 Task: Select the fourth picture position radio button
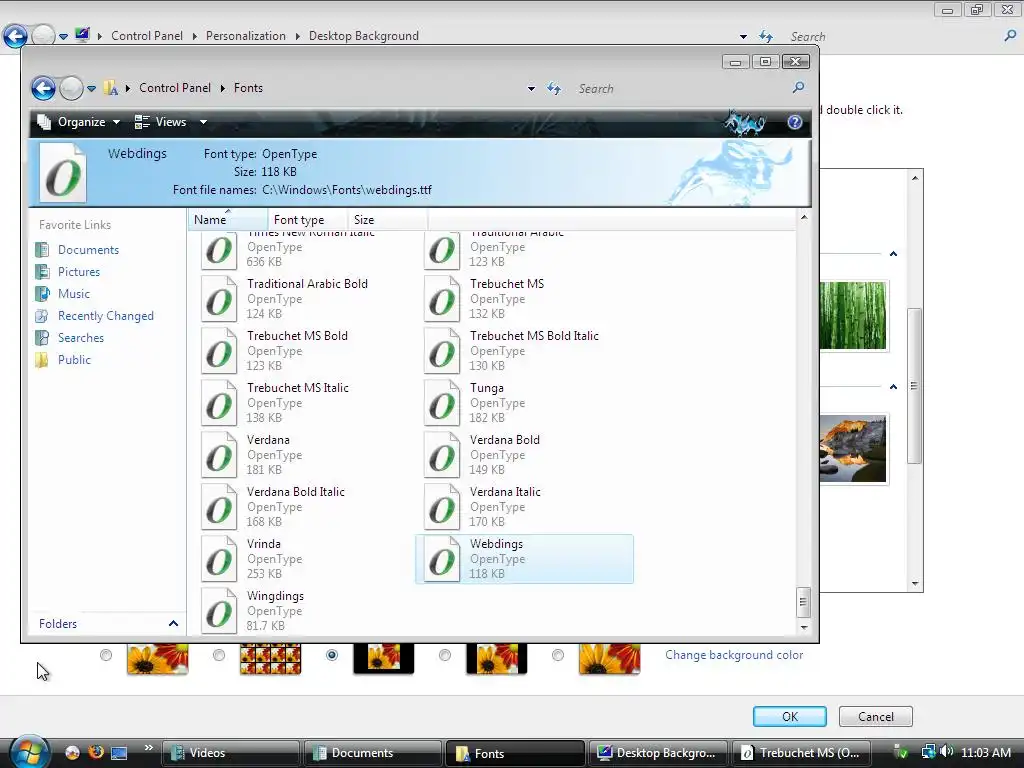pyautogui.click(x=445, y=655)
